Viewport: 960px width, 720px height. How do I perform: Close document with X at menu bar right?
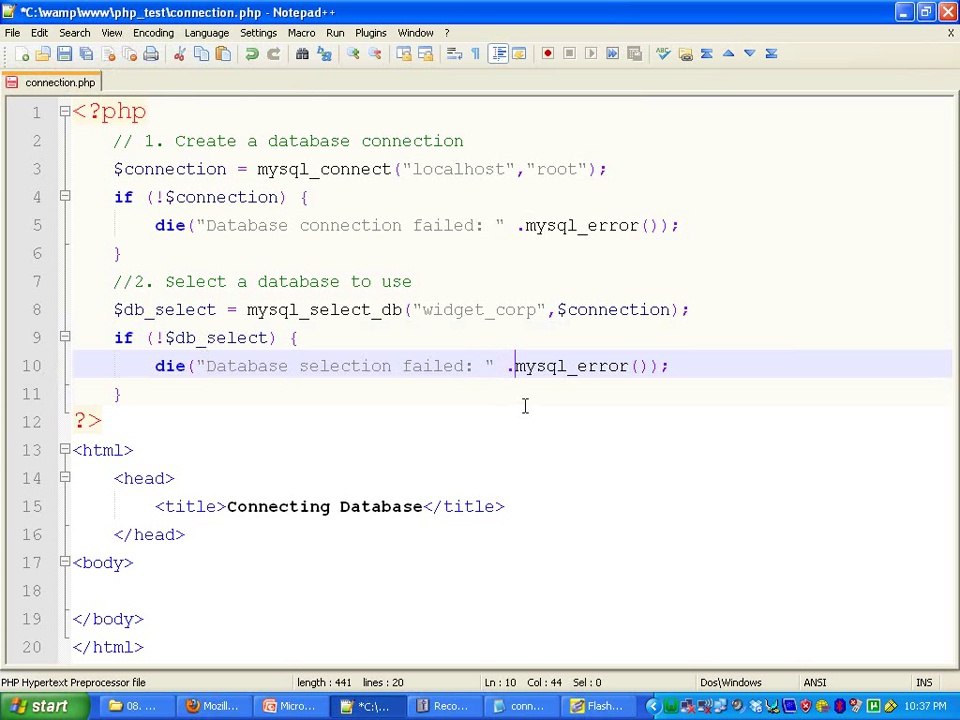950,33
